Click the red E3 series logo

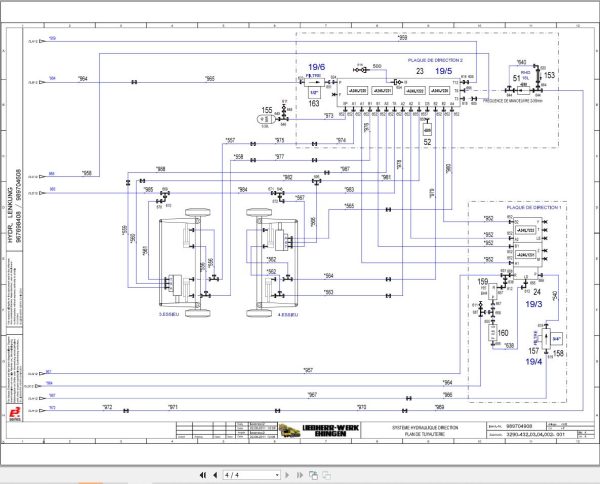[15, 414]
